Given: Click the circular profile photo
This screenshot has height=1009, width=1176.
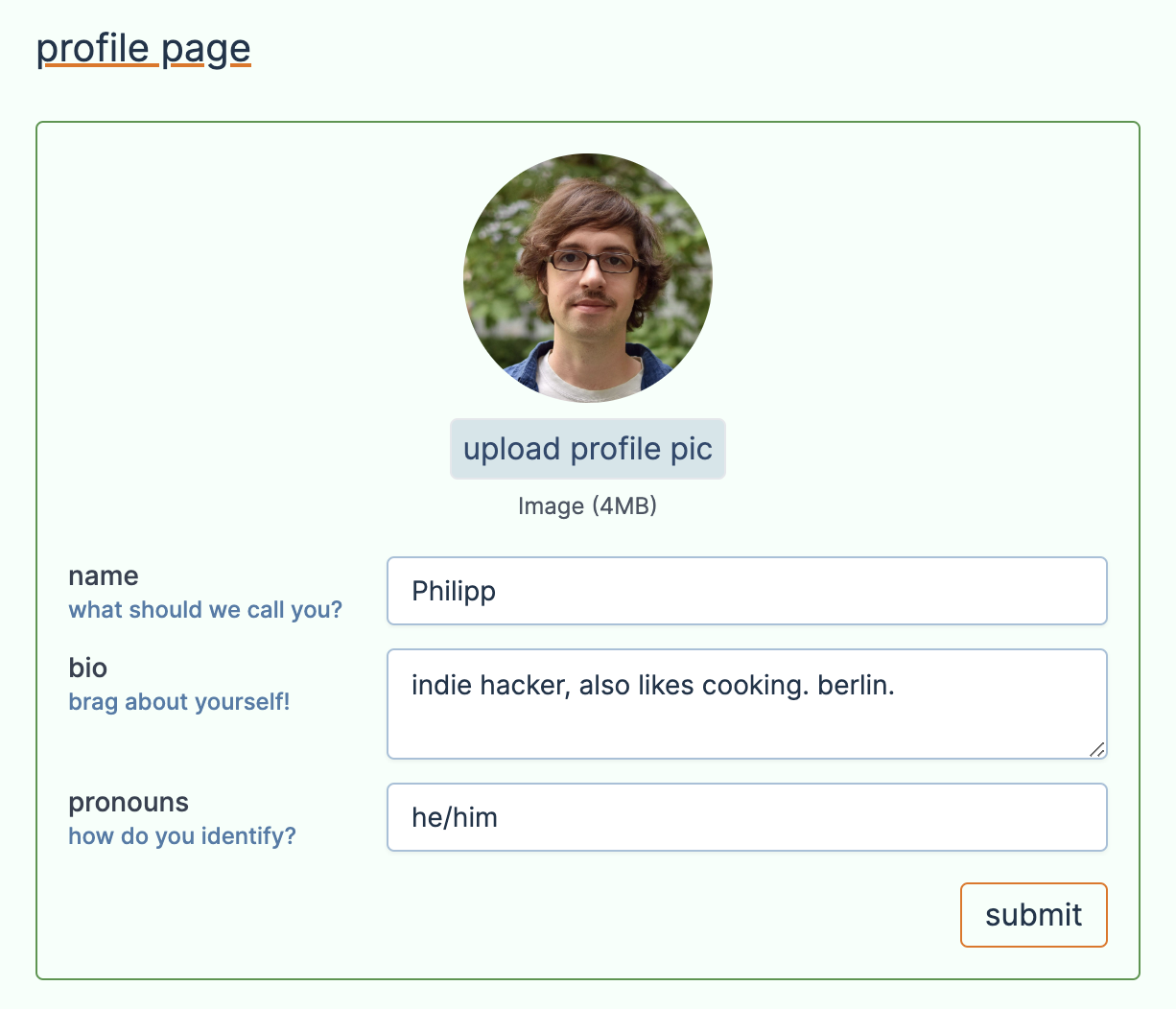Looking at the screenshot, I should coord(588,277).
